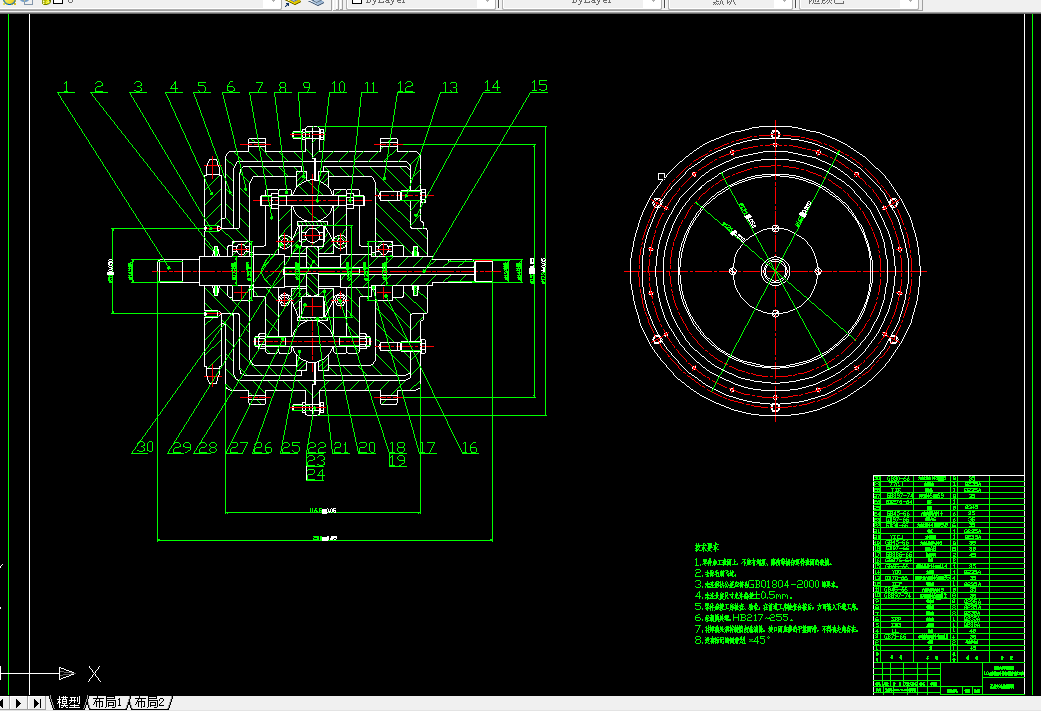The image size is (1041, 711).
Task: Select part balloon number 26
Action: [x=262, y=447]
